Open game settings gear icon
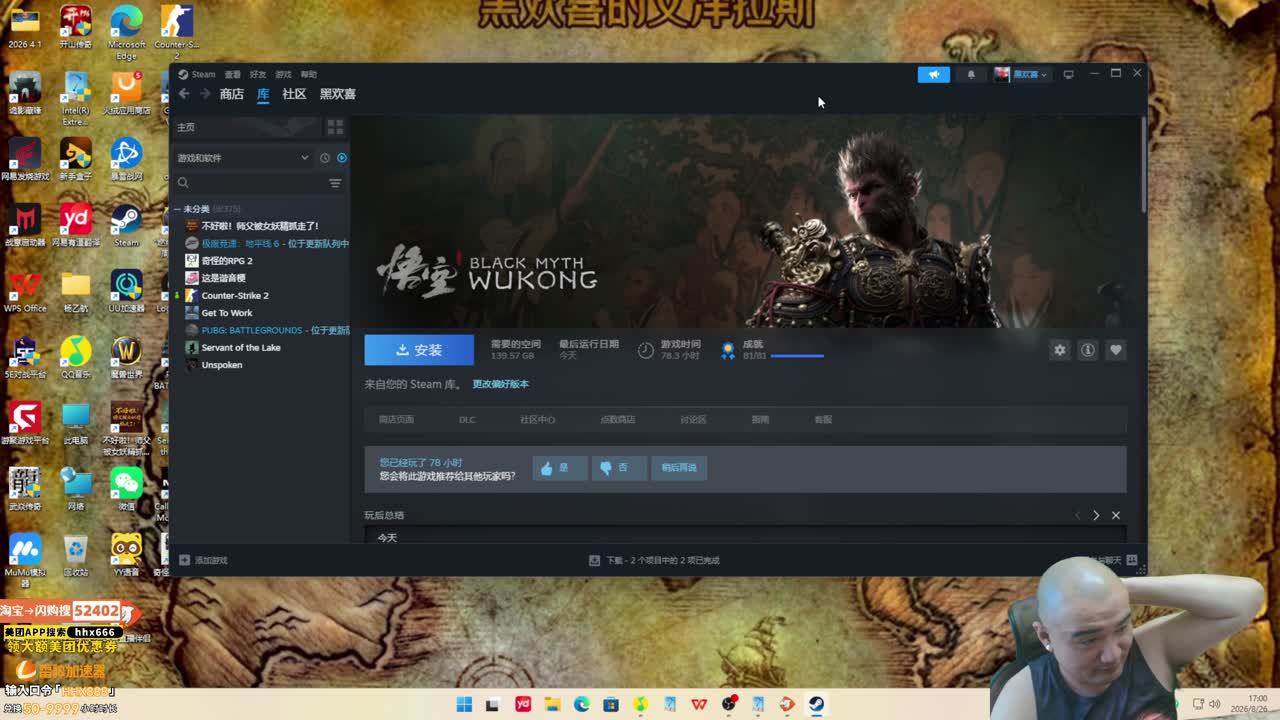1280x720 pixels. pyautogui.click(x=1060, y=350)
